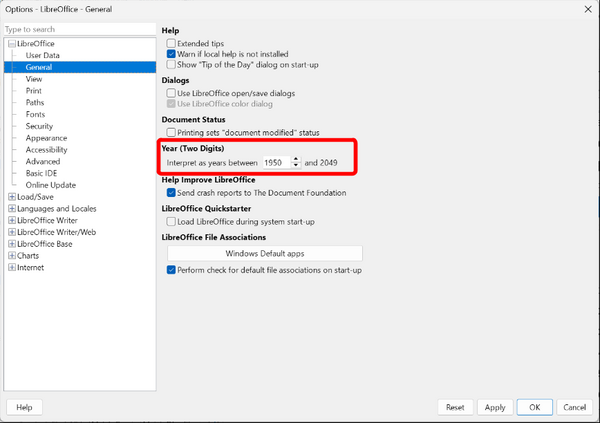Screen dimensions: 600x423
Task: Uncheck Perform check for default file associations
Action: [x=171, y=270]
